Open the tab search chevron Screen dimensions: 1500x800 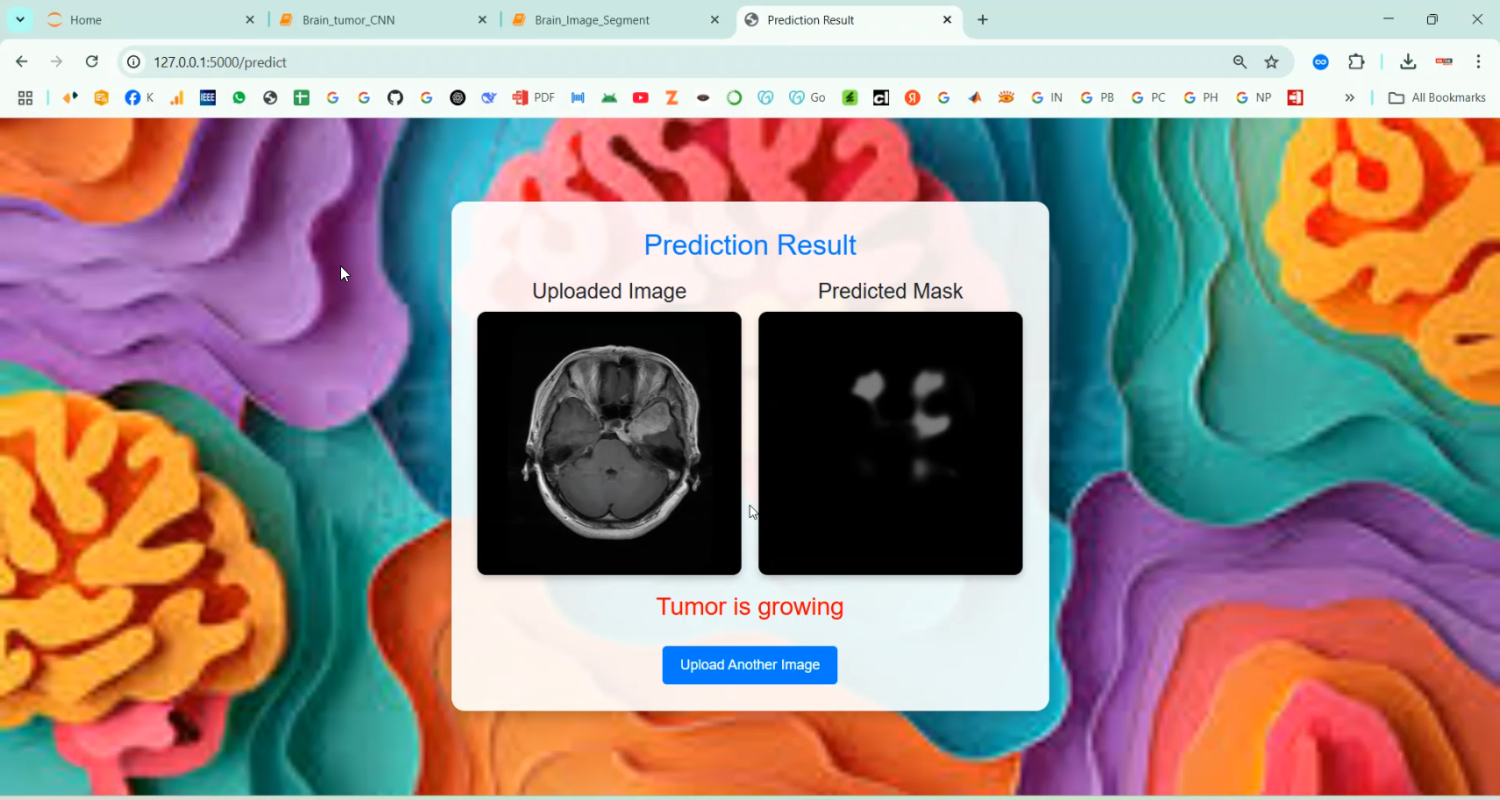tap(18, 19)
